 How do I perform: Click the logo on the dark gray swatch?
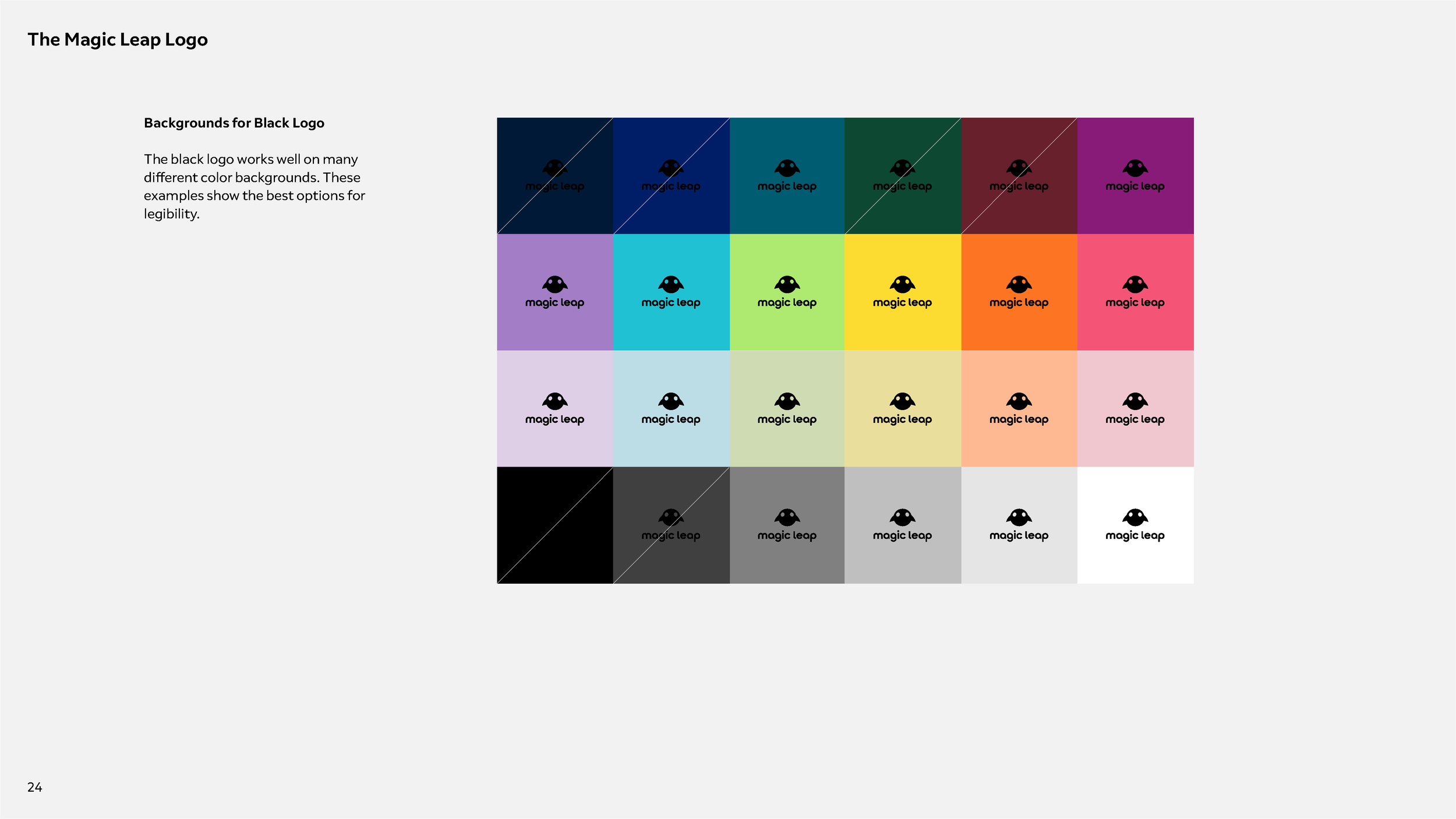click(672, 524)
